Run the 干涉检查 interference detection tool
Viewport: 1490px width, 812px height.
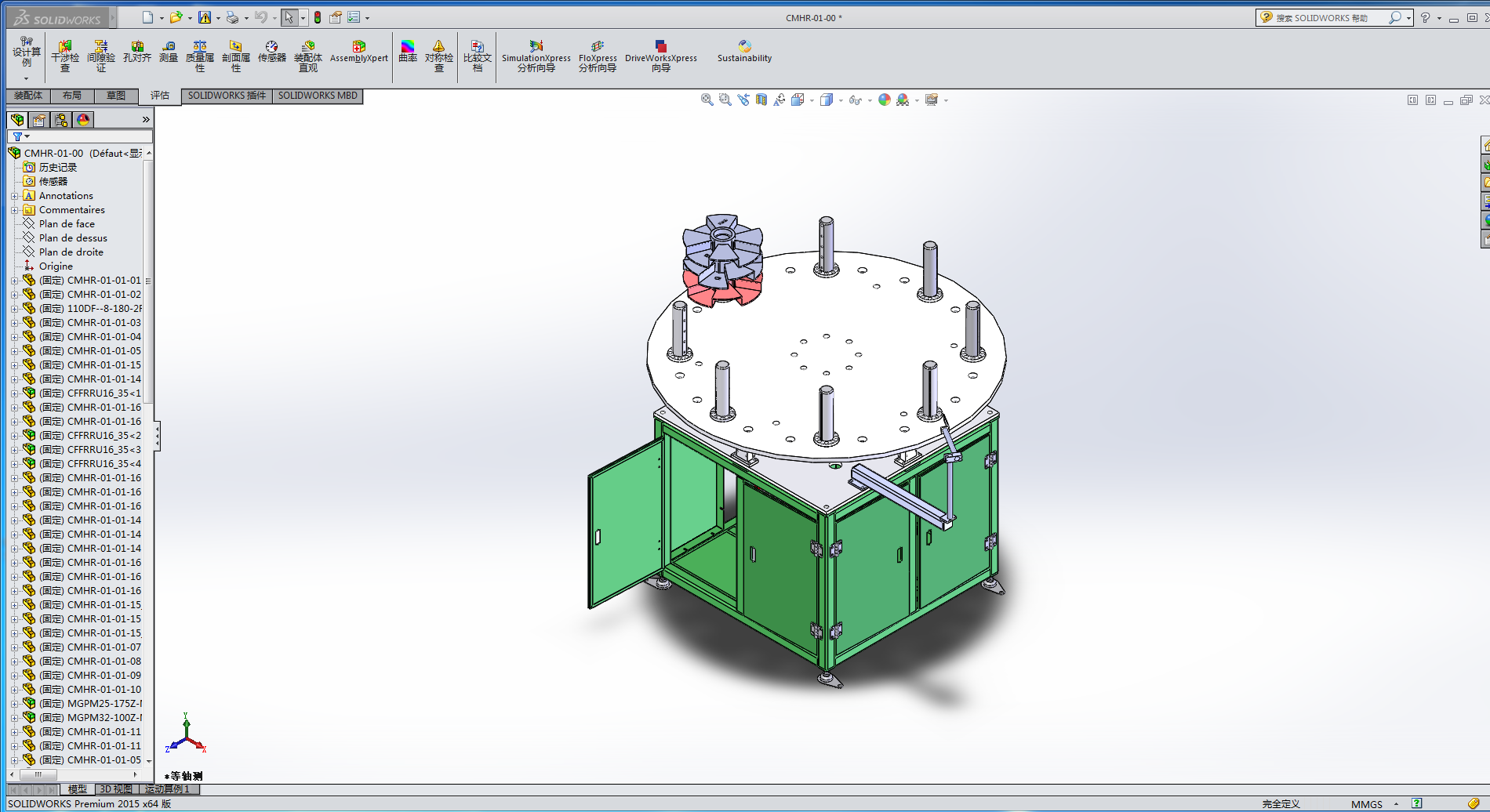65,56
